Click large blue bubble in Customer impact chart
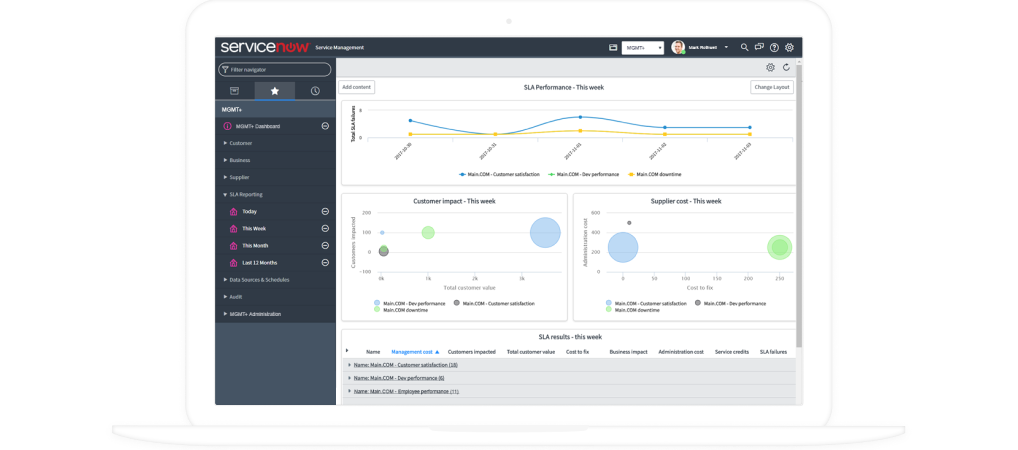Image resolution: width=1018 pixels, height=450 pixels. [545, 232]
